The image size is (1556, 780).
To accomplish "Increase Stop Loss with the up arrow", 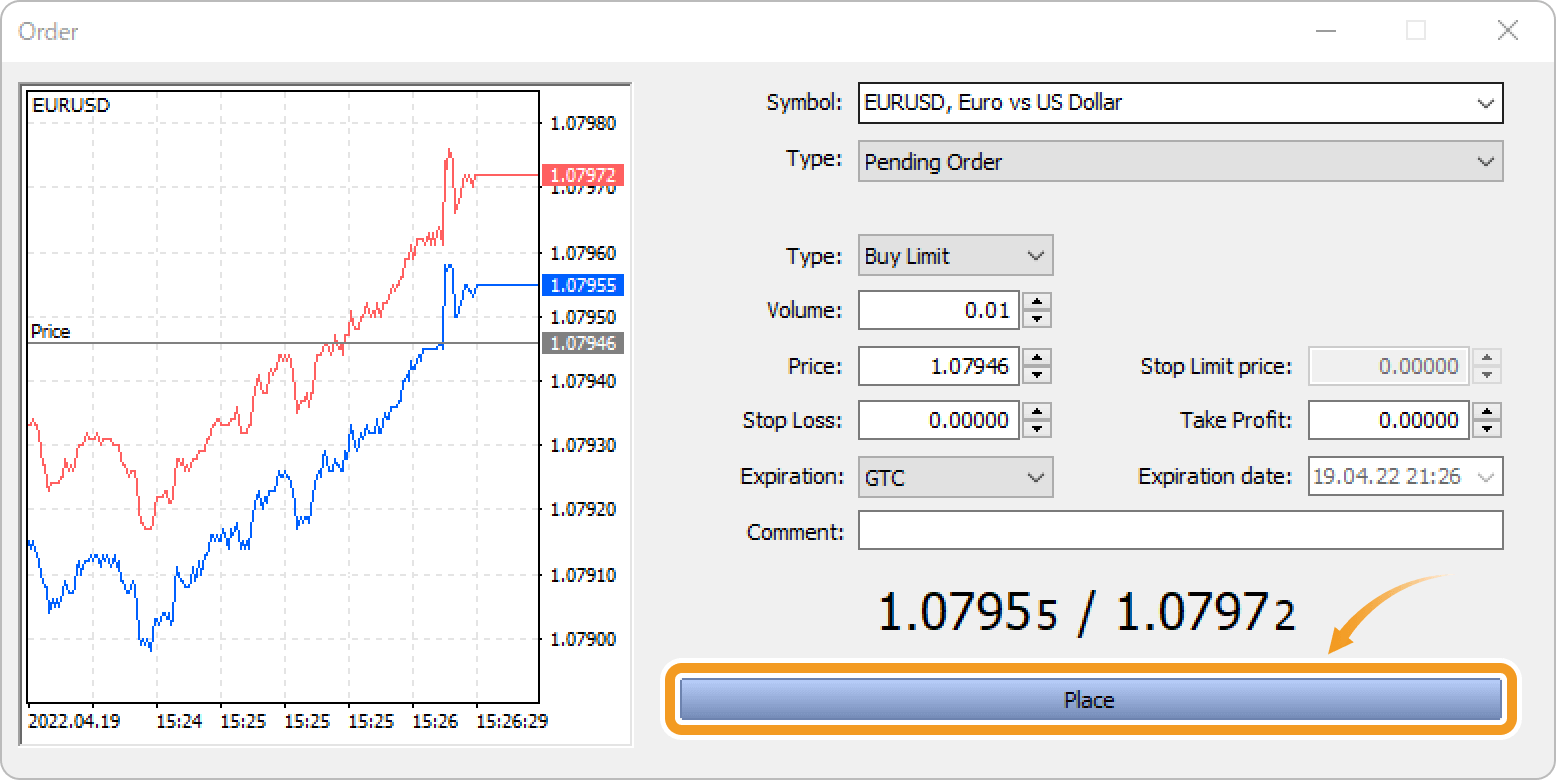I will 1038,412.
